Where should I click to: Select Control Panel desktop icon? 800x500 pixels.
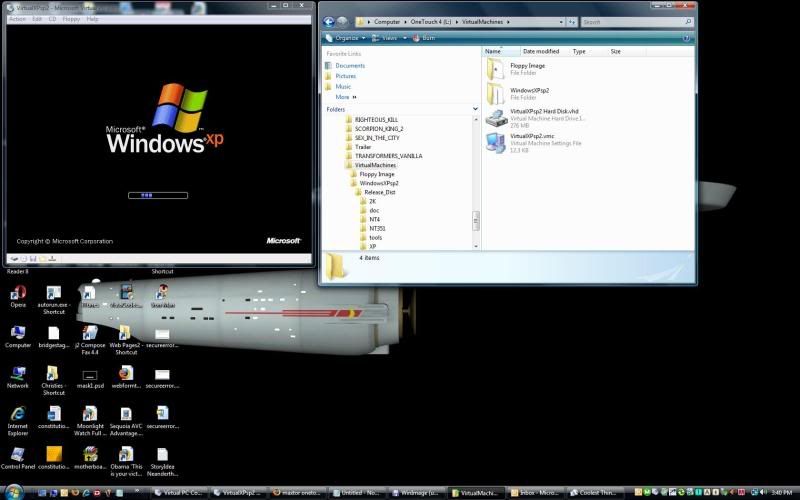pyautogui.click(x=18, y=458)
